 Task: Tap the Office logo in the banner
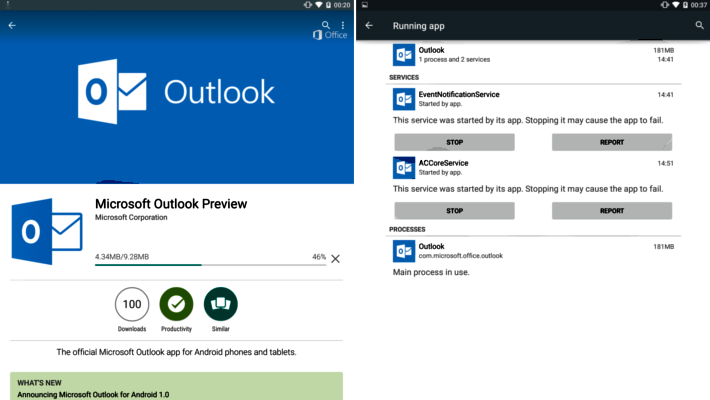coord(330,35)
